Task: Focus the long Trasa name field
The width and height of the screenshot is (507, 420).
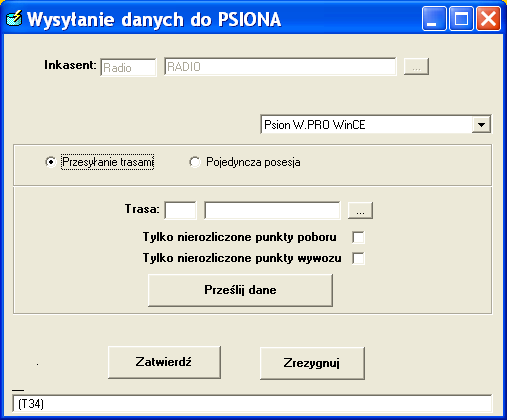Action: pyautogui.click(x=272, y=210)
